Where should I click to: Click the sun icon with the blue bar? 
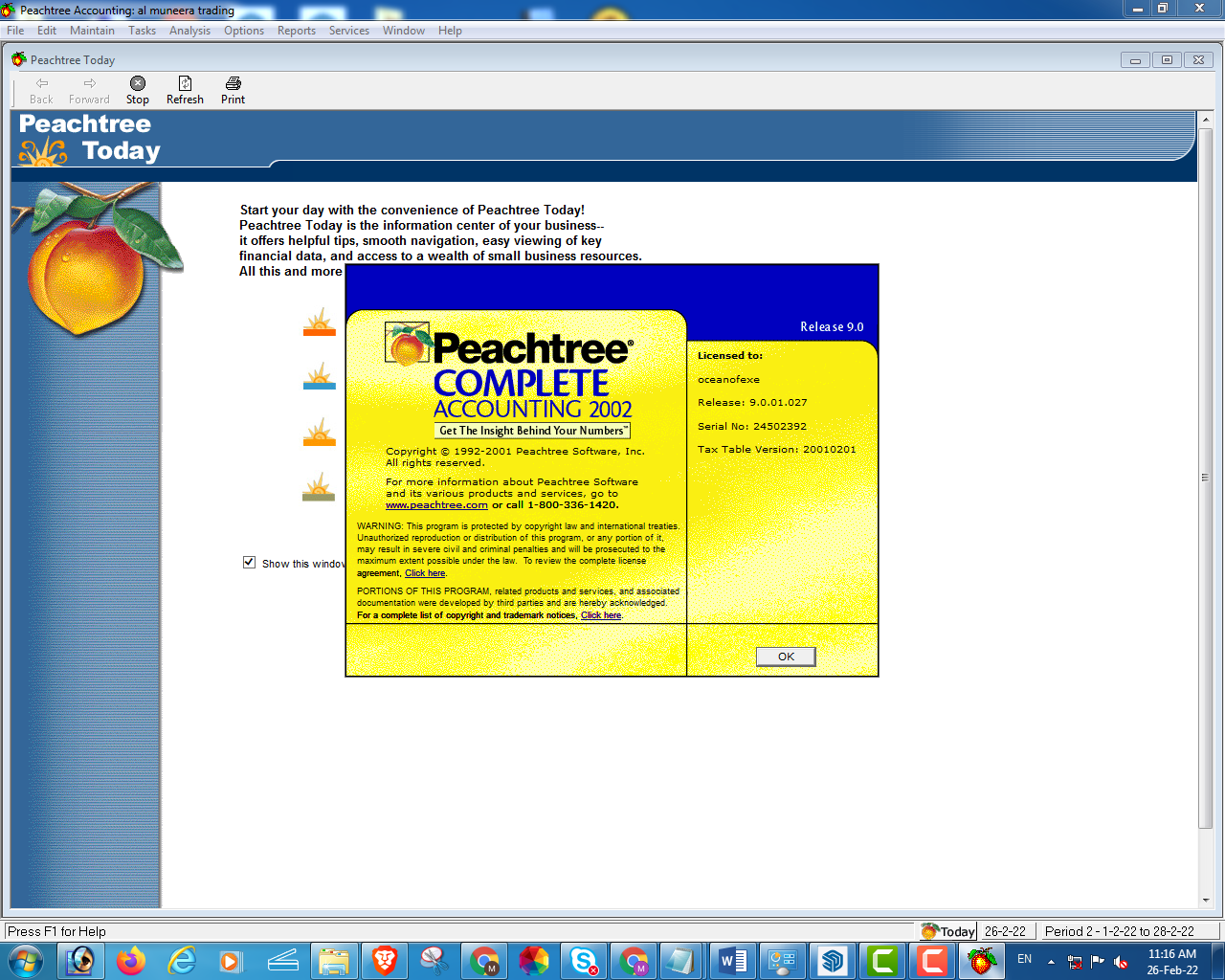pos(320,376)
